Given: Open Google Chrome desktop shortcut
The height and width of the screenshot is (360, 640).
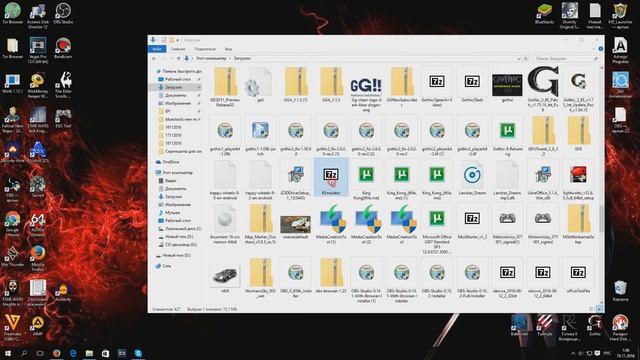Looking at the screenshot, I should (12, 224).
